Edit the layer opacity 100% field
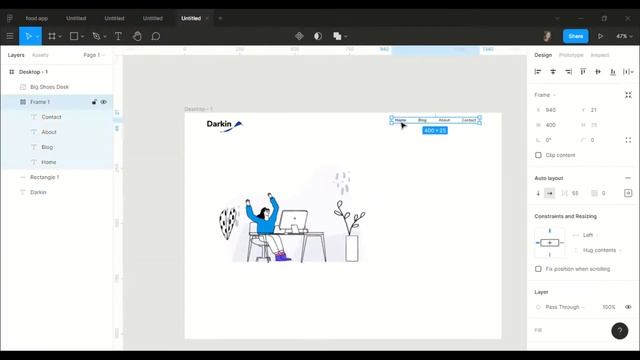 pos(609,307)
